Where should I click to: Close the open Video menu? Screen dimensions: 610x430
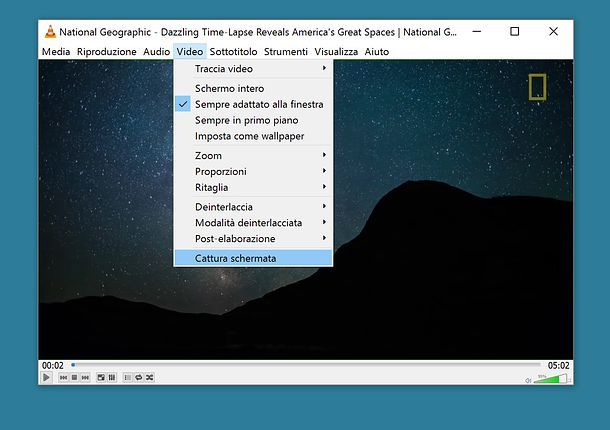189,52
